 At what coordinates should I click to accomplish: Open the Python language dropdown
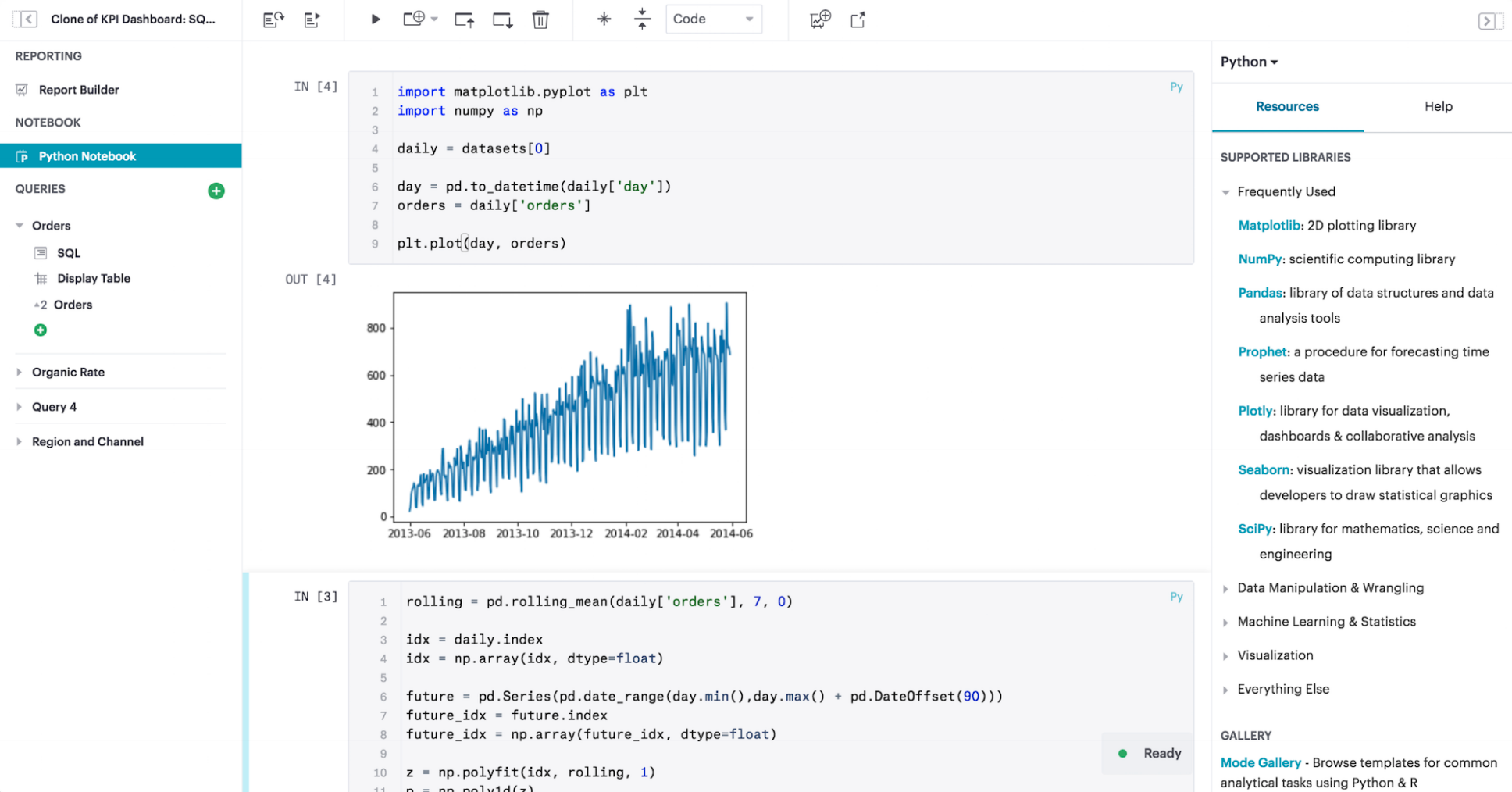tap(1249, 62)
